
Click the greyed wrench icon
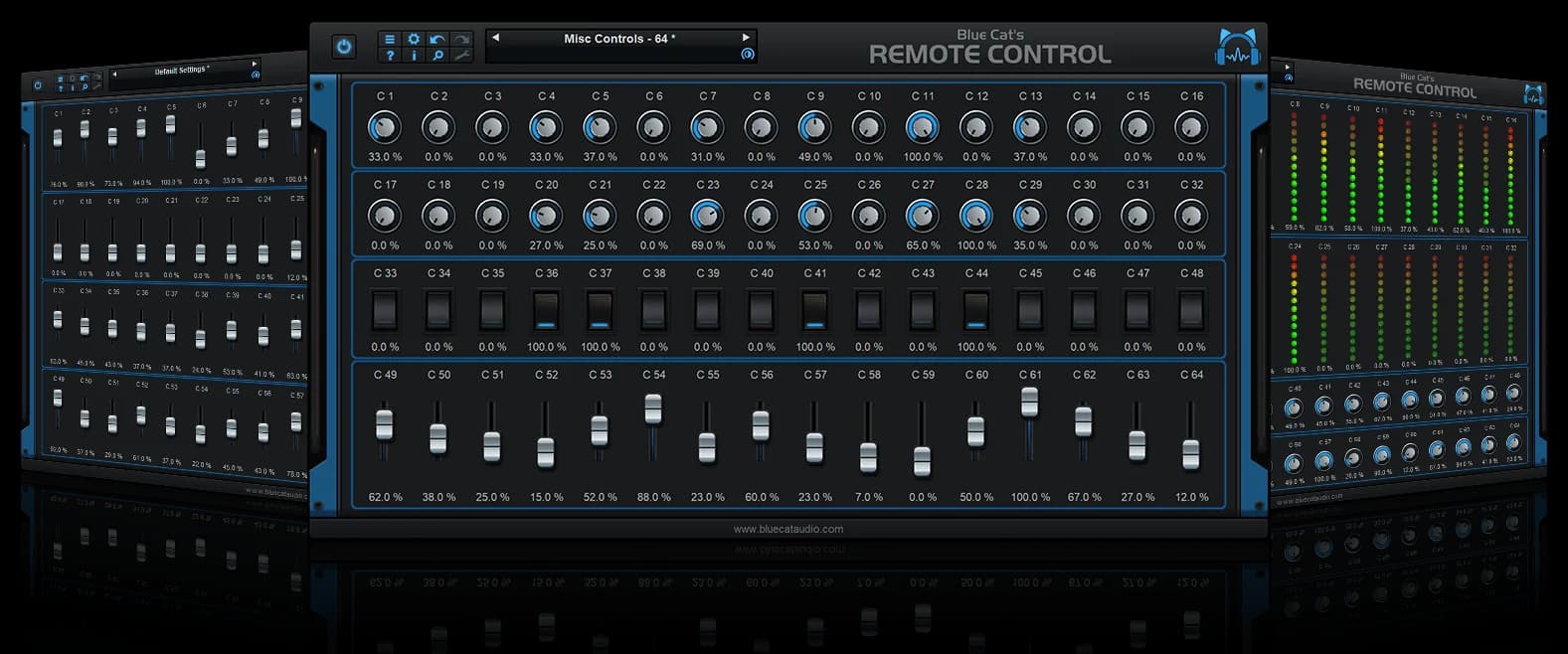click(461, 56)
